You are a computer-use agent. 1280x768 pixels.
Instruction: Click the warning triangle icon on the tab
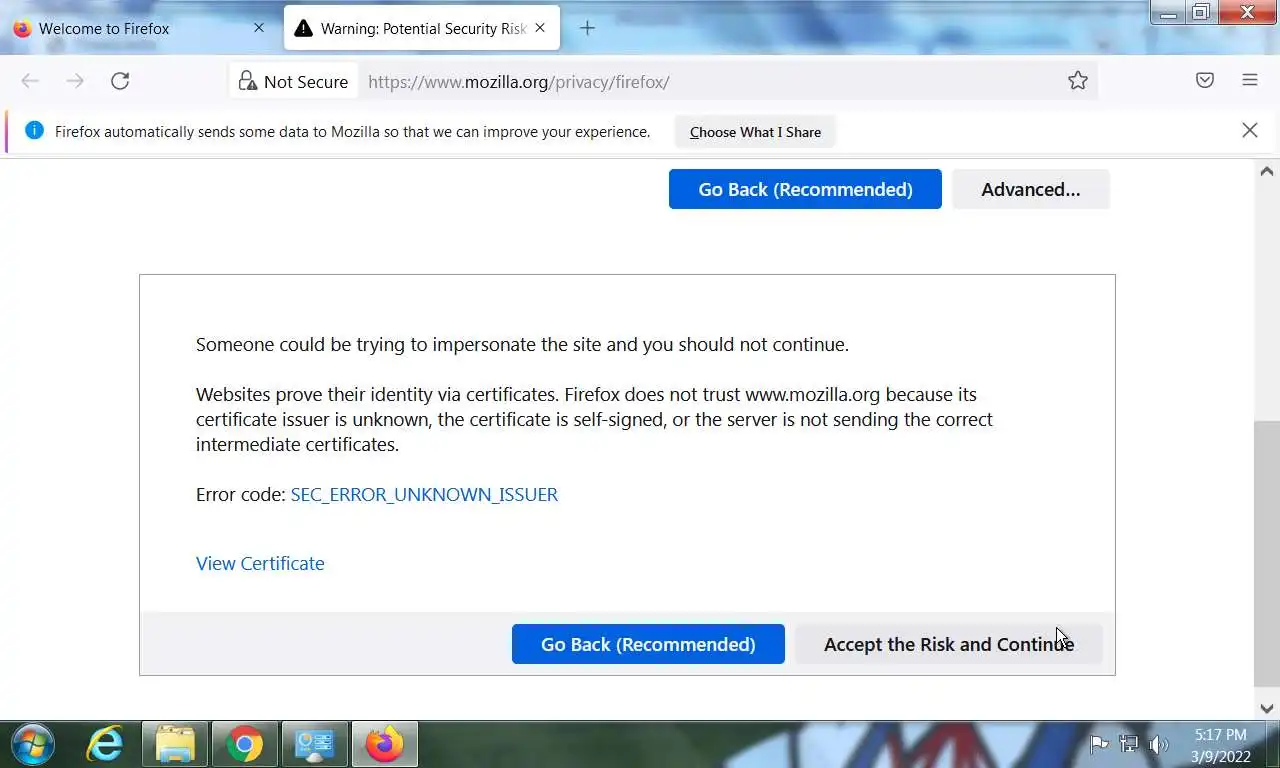click(x=303, y=28)
